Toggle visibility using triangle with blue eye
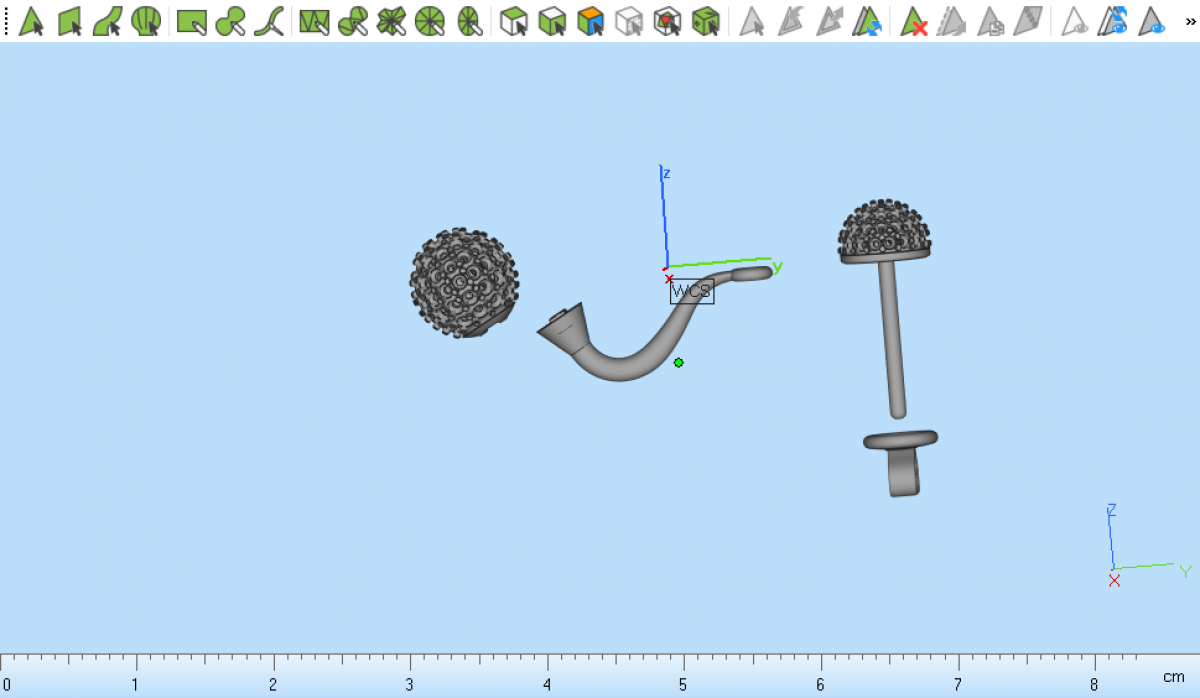This screenshot has width=1200, height=698. point(1152,20)
